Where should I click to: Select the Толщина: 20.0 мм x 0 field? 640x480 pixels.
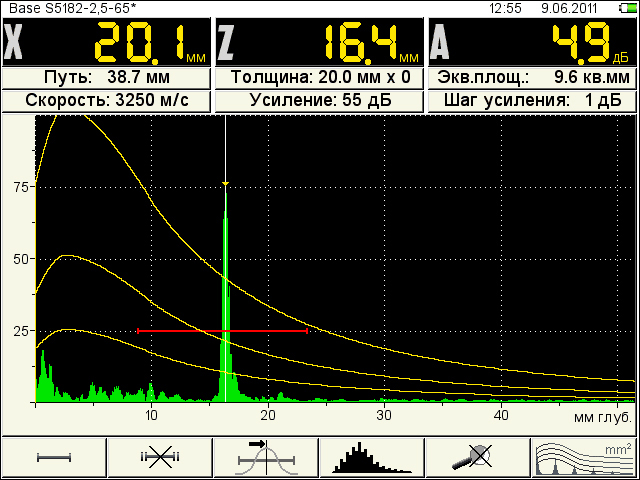point(319,78)
